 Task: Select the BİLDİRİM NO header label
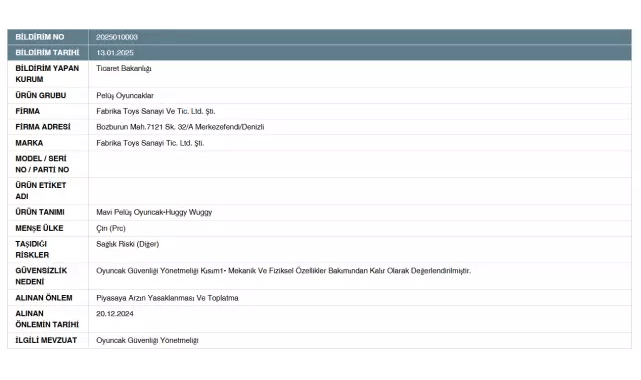click(40, 37)
